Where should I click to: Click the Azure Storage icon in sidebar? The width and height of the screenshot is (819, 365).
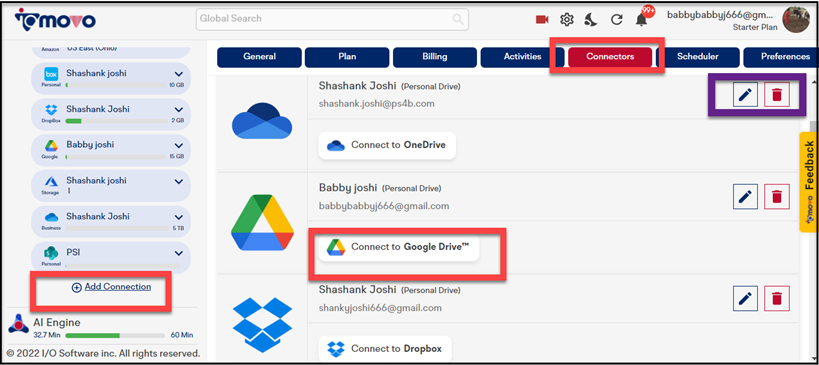click(51, 181)
